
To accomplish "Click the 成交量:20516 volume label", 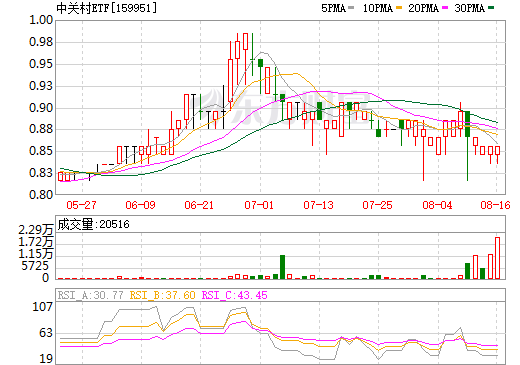I will point(93,224).
